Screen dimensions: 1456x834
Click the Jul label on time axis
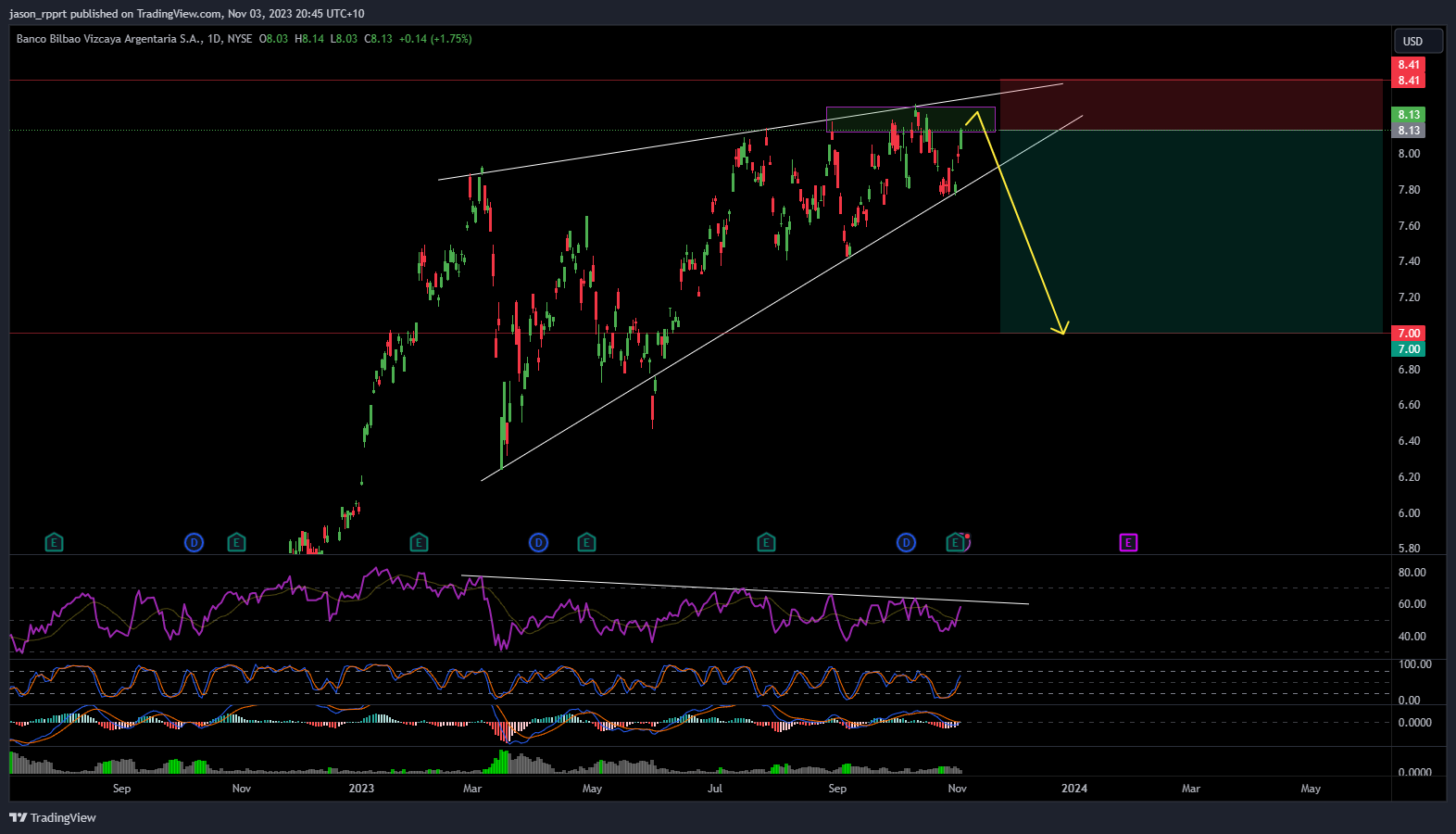coord(715,789)
